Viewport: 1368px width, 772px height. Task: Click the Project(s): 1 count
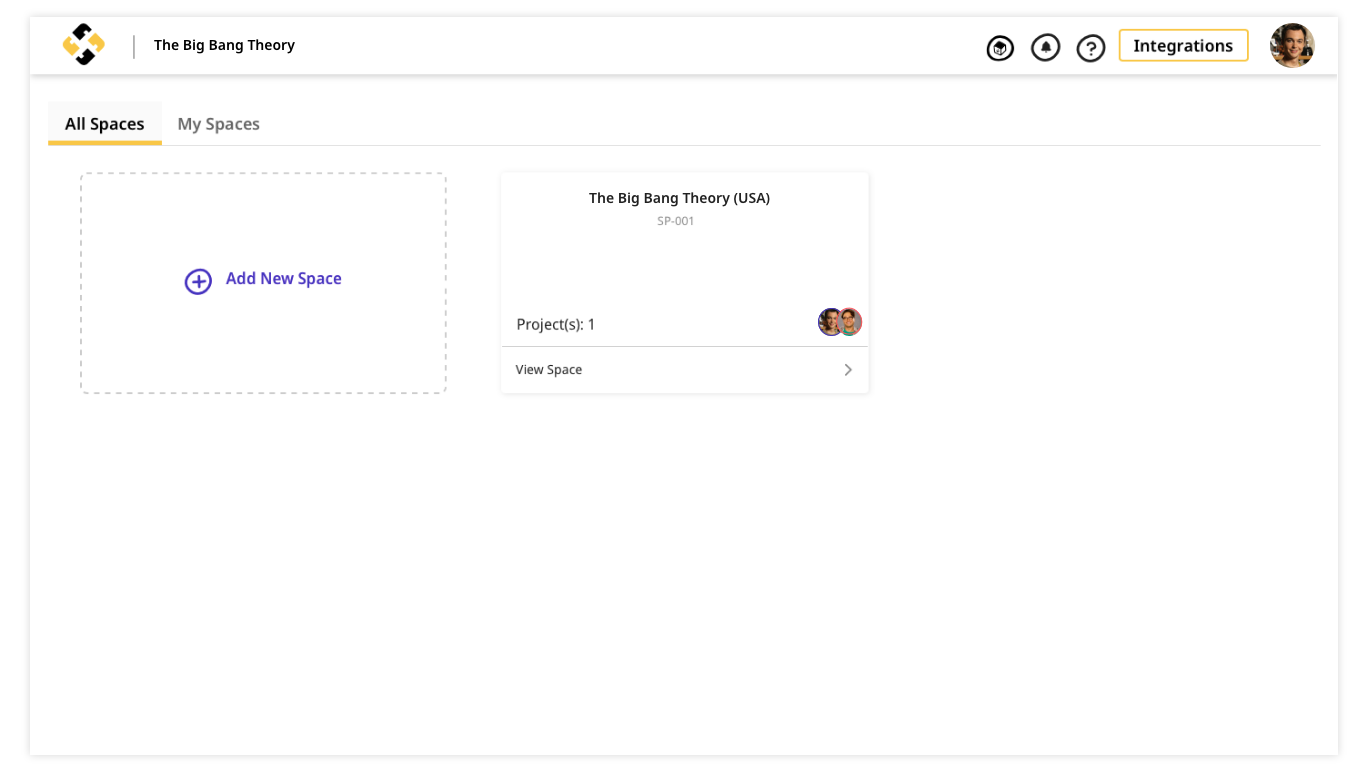point(556,324)
